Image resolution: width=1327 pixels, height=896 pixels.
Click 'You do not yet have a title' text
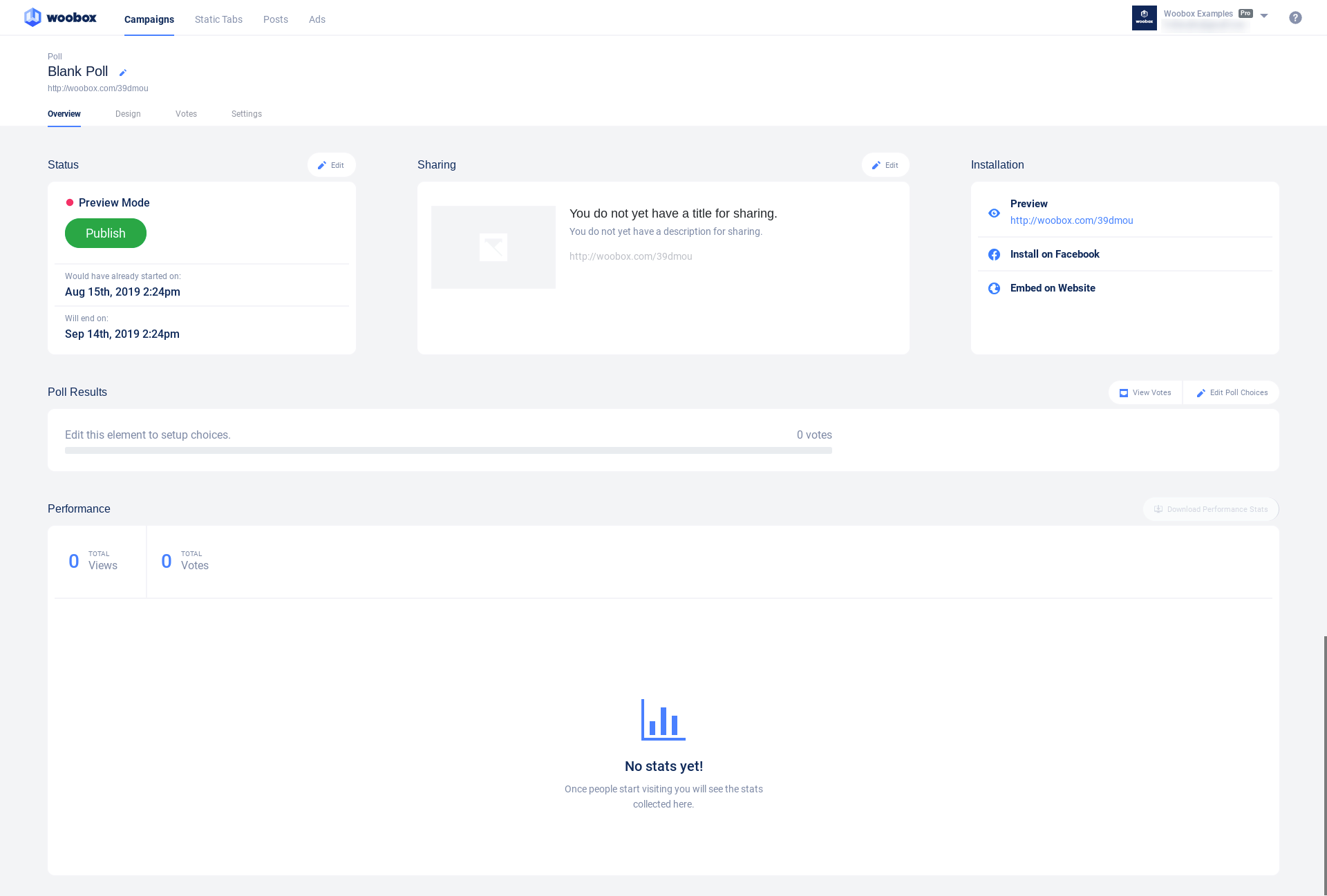coord(673,213)
